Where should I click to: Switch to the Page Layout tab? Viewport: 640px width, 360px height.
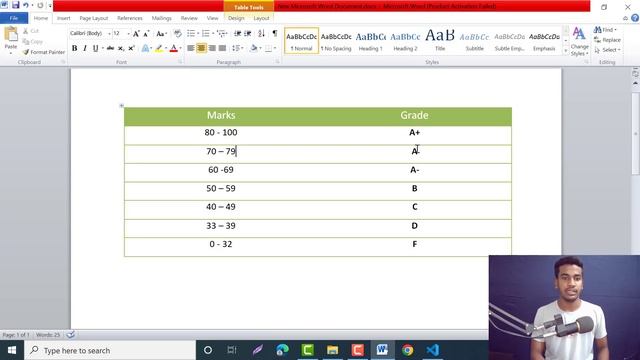[x=93, y=18]
